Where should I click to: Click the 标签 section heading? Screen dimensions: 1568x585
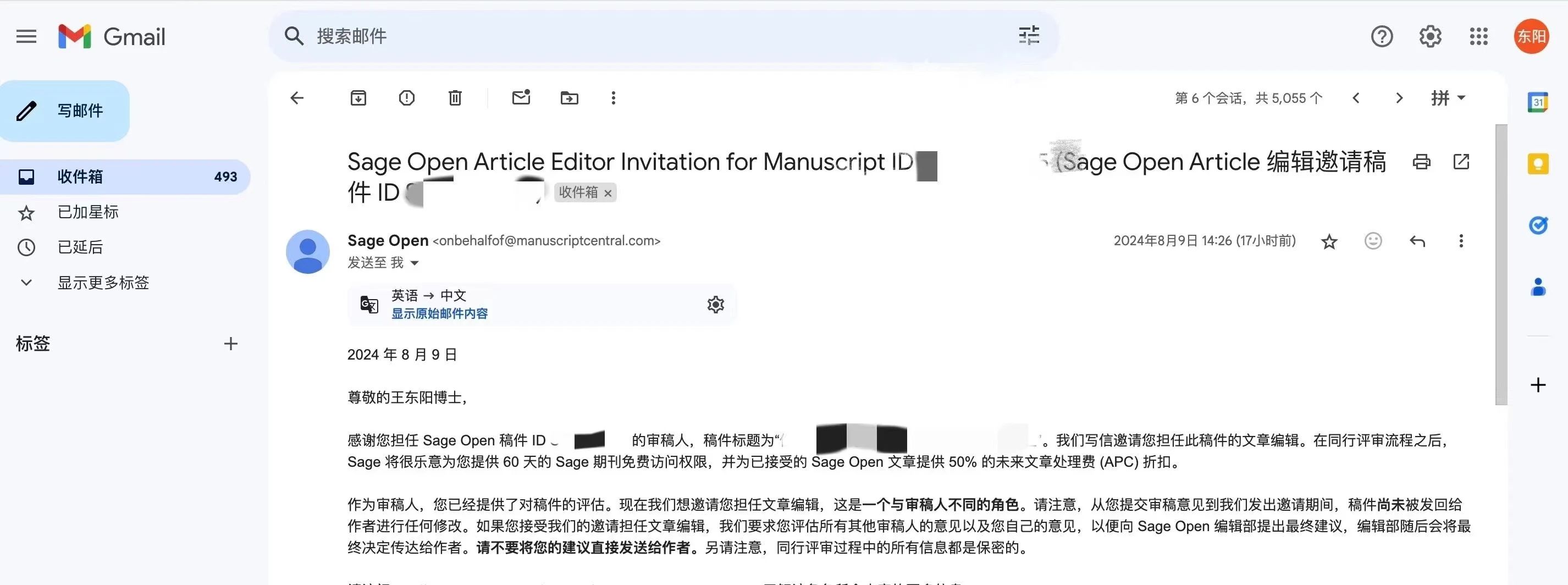(33, 344)
